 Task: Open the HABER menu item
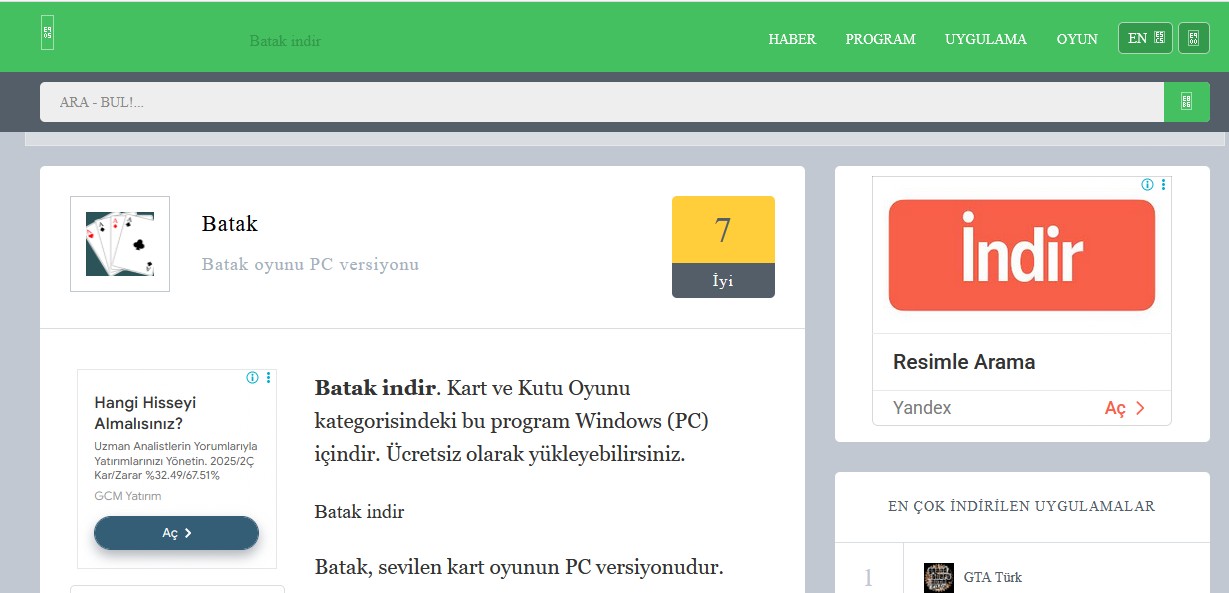(x=792, y=39)
